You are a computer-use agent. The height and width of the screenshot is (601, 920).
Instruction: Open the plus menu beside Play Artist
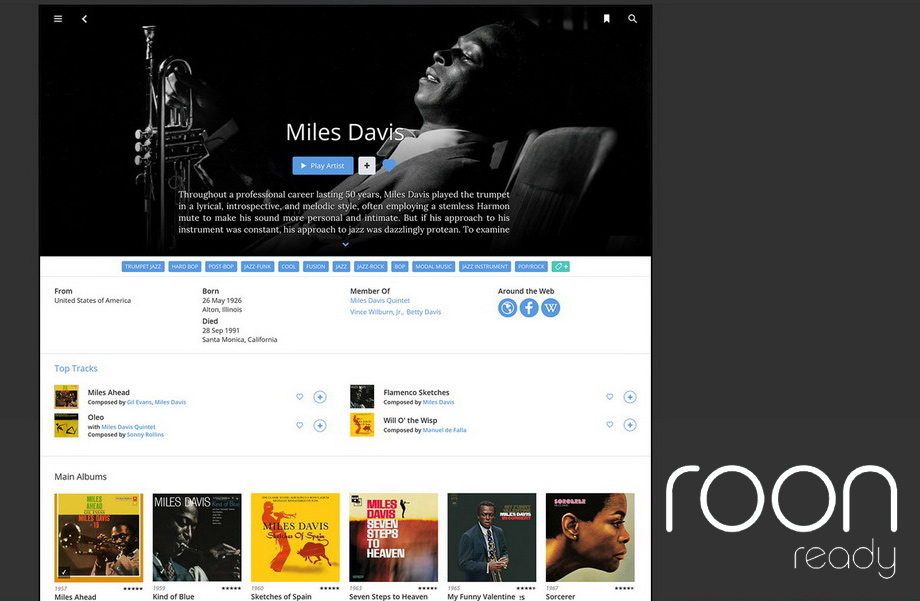[367, 166]
